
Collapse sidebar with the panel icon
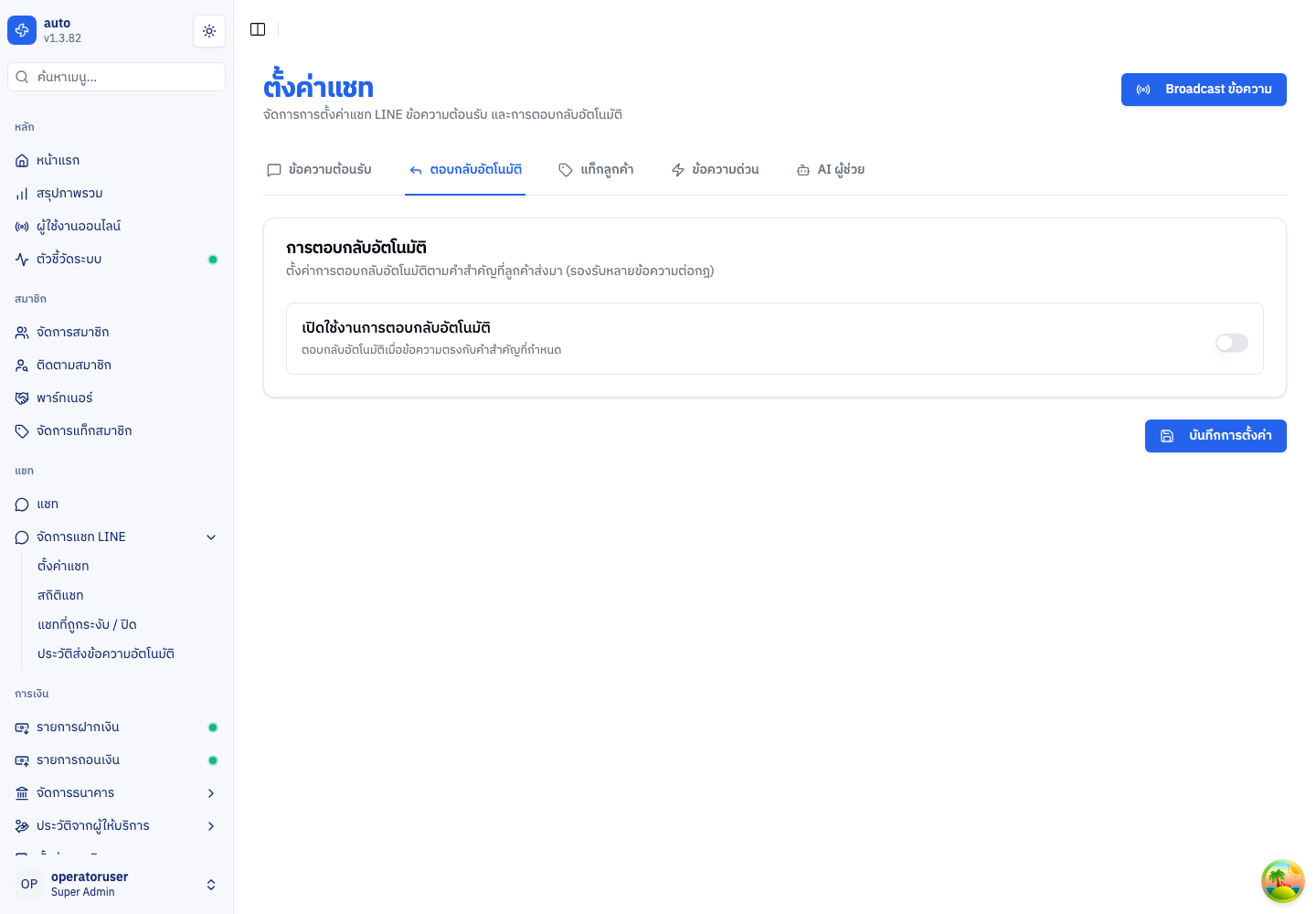pyautogui.click(x=258, y=29)
